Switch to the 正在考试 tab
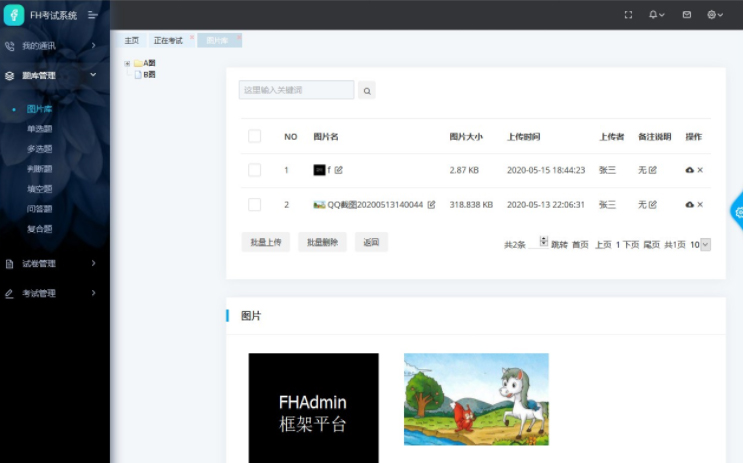This screenshot has height=463, width=745. (168, 41)
